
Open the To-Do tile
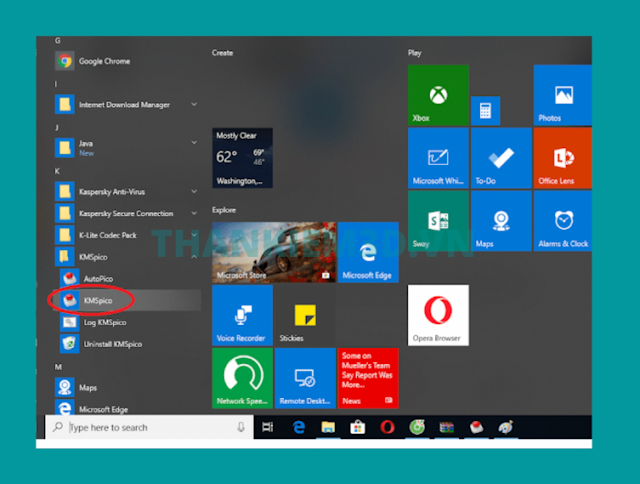[501, 158]
